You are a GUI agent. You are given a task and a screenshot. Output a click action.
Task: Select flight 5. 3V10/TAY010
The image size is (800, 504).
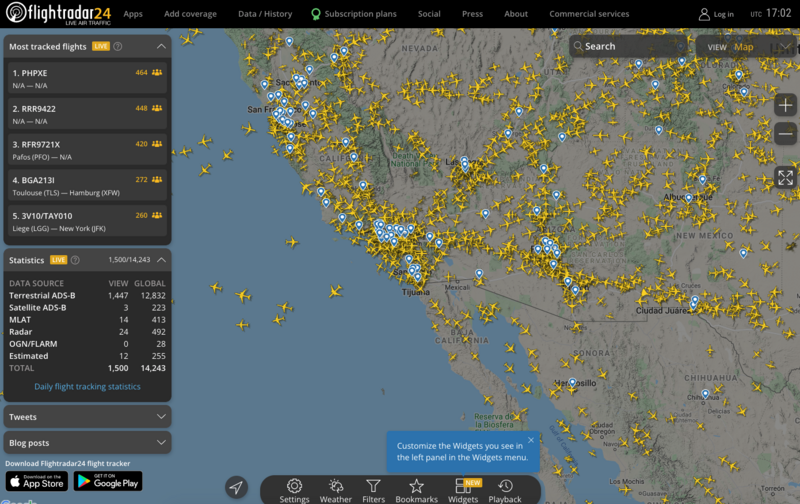(87, 221)
